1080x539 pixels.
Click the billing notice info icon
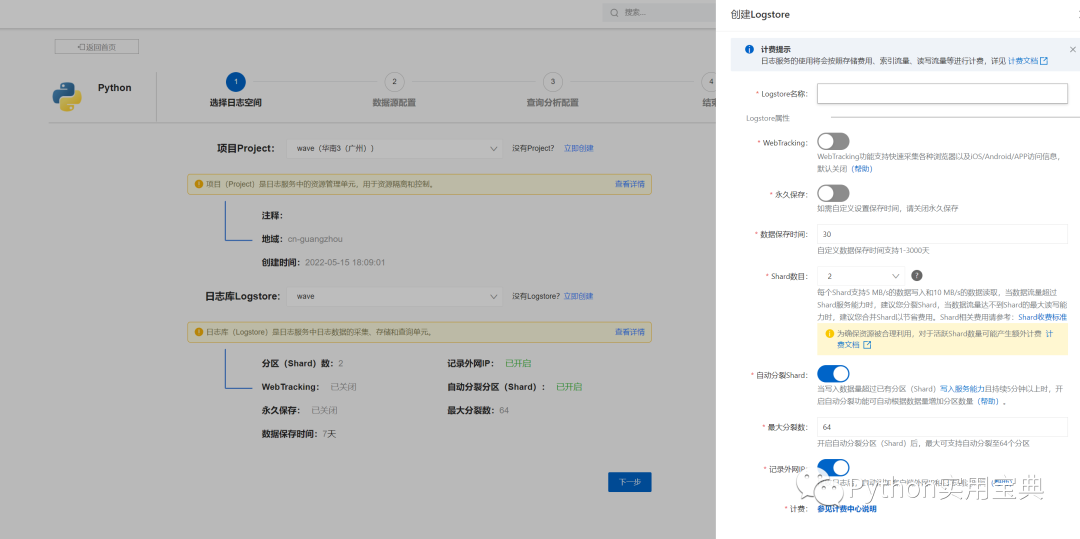(x=749, y=50)
